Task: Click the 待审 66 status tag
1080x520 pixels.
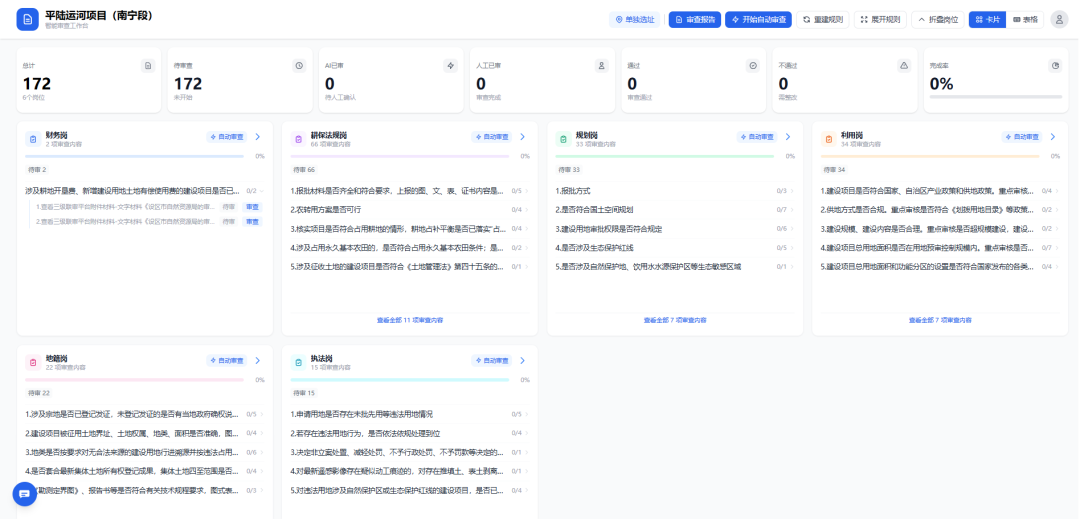Action: [x=304, y=169]
